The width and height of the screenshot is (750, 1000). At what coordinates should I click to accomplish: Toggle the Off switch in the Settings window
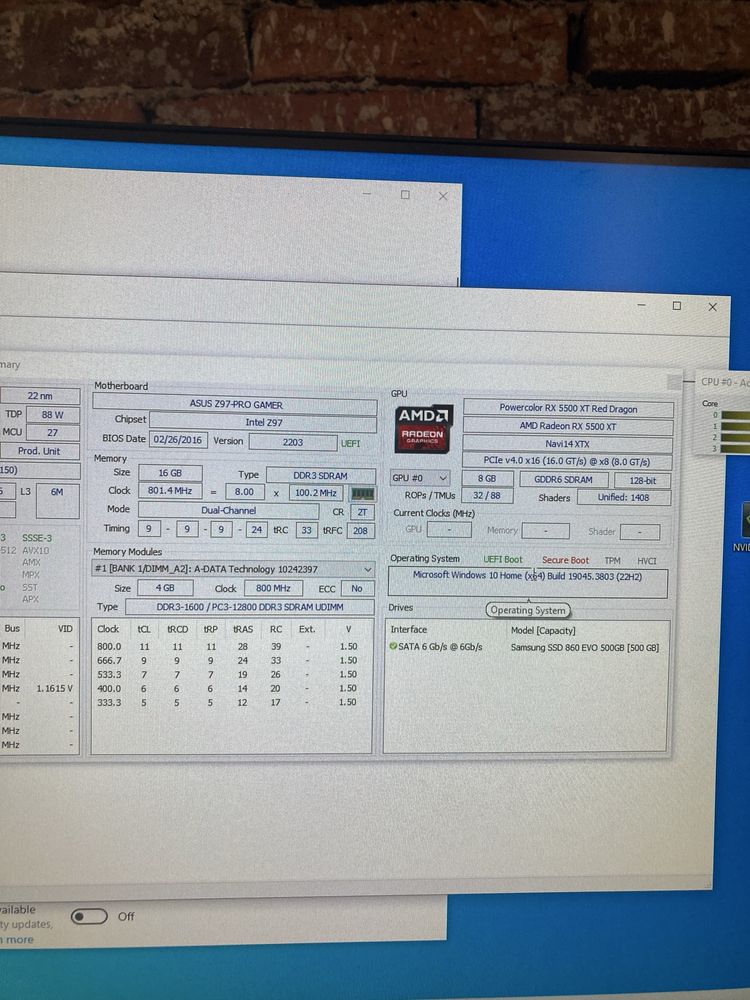click(89, 916)
